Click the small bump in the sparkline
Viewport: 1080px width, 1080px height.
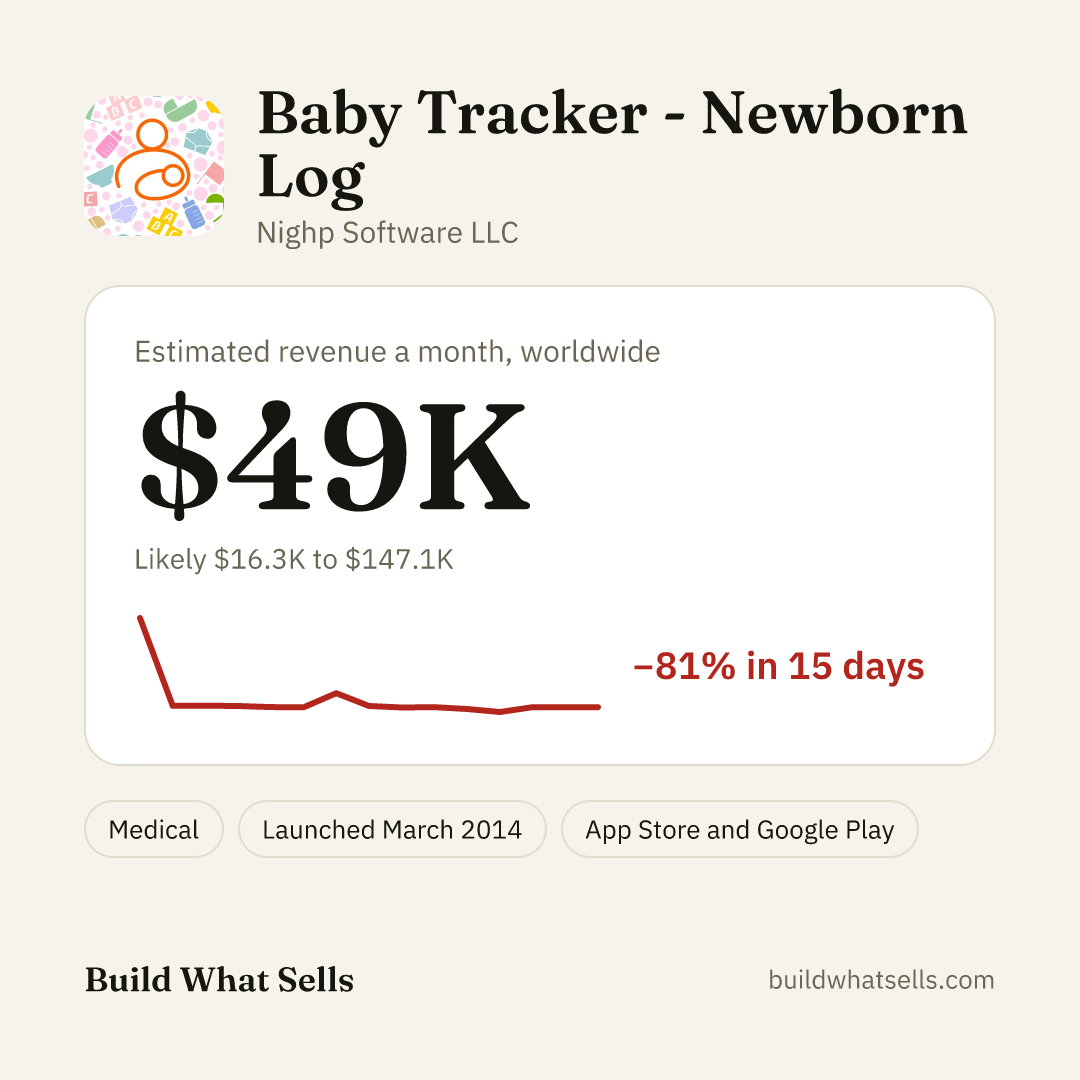coord(336,693)
